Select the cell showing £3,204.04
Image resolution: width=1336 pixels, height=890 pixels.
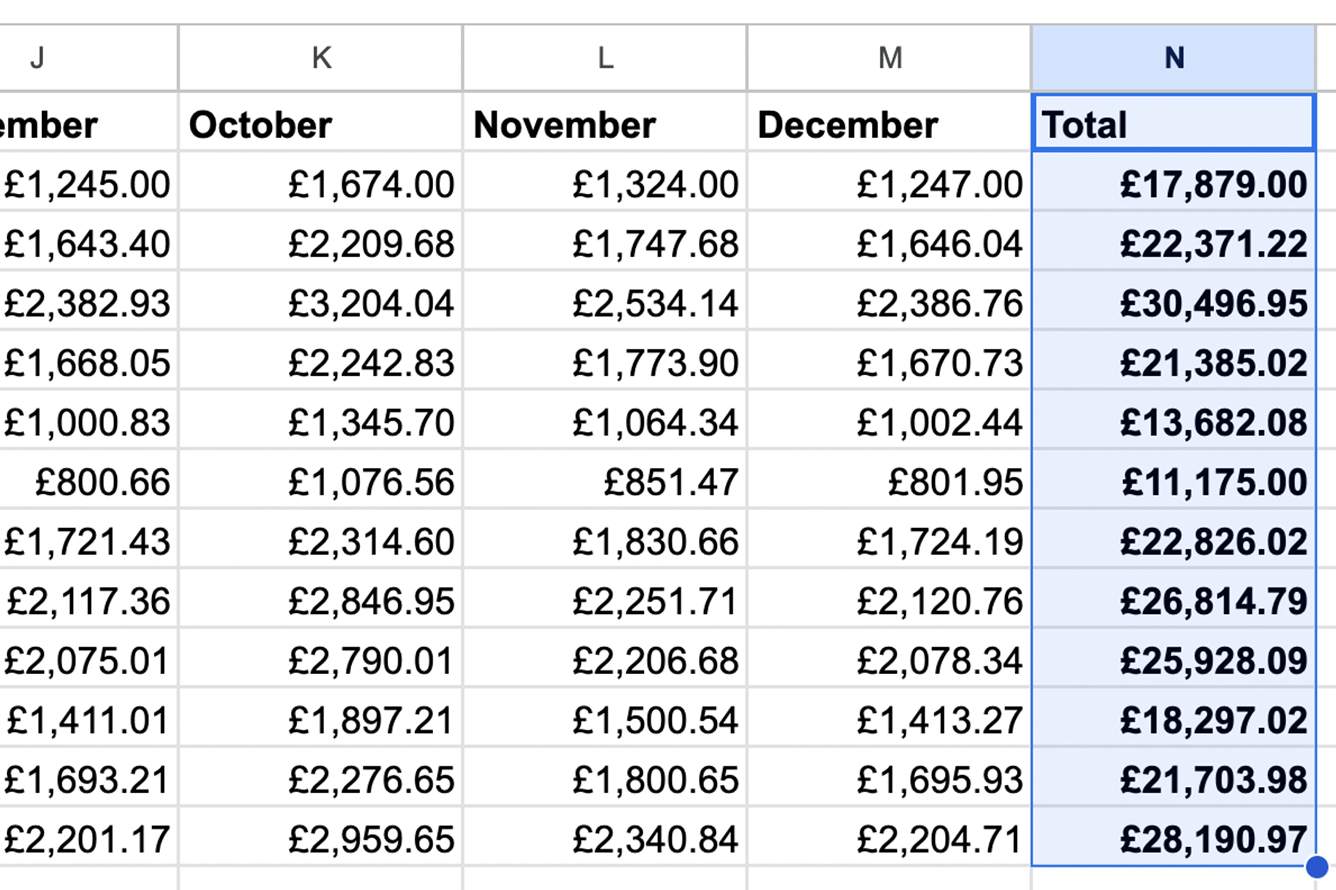point(320,302)
